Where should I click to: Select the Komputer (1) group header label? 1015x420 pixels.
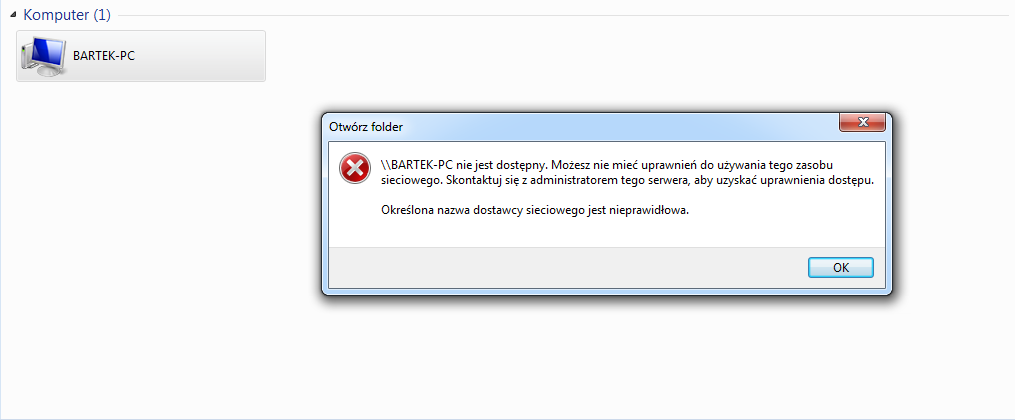click(67, 15)
